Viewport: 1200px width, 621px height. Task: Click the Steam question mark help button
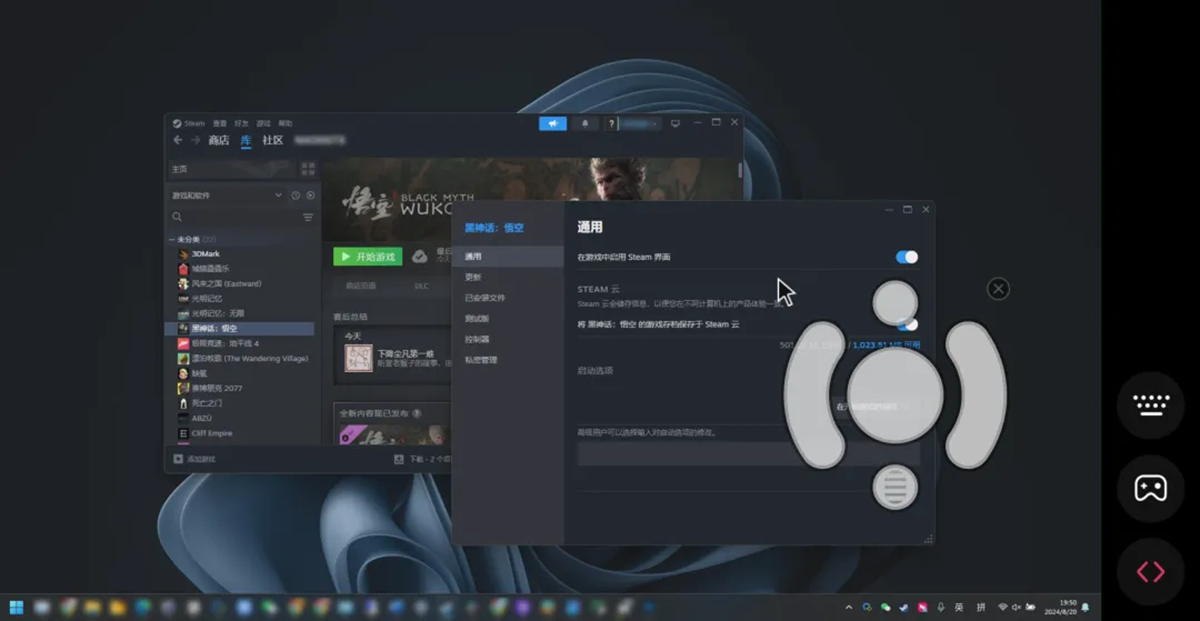coord(611,123)
